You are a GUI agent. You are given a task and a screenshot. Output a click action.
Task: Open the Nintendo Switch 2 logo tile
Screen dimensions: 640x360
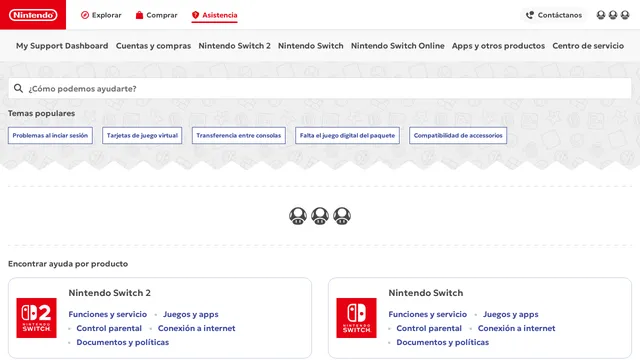click(36, 318)
